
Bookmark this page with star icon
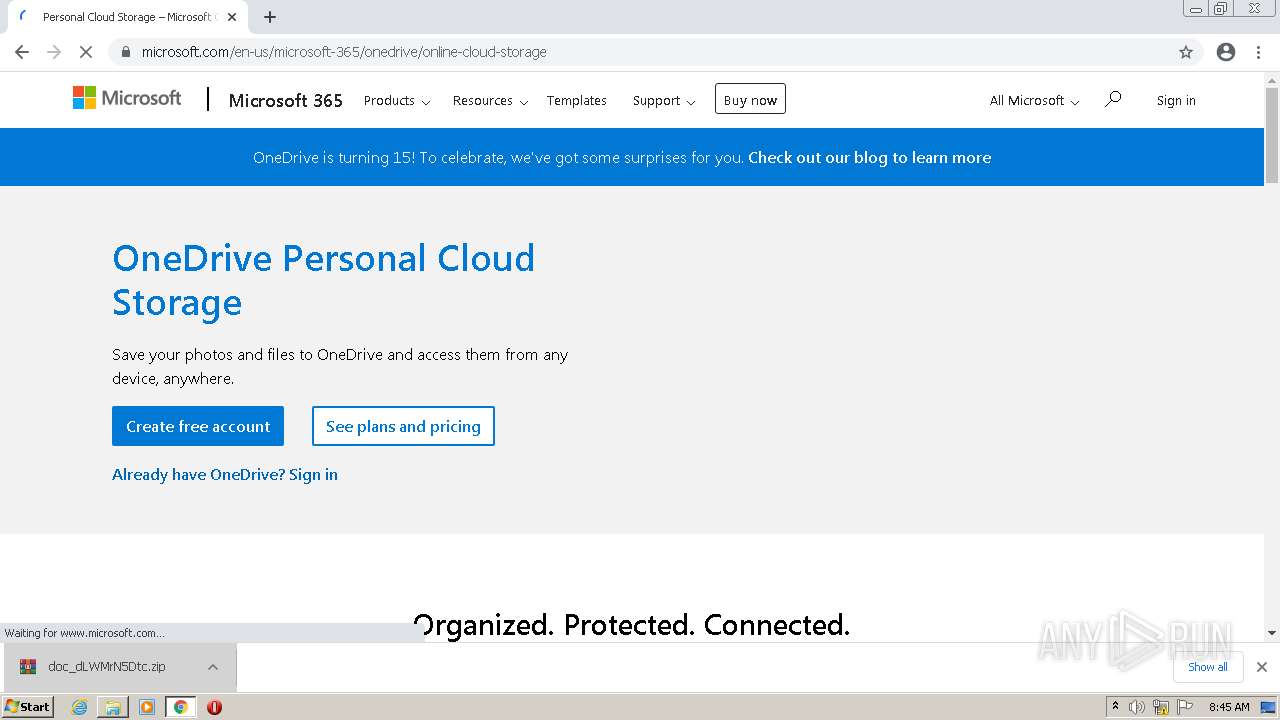1186,52
